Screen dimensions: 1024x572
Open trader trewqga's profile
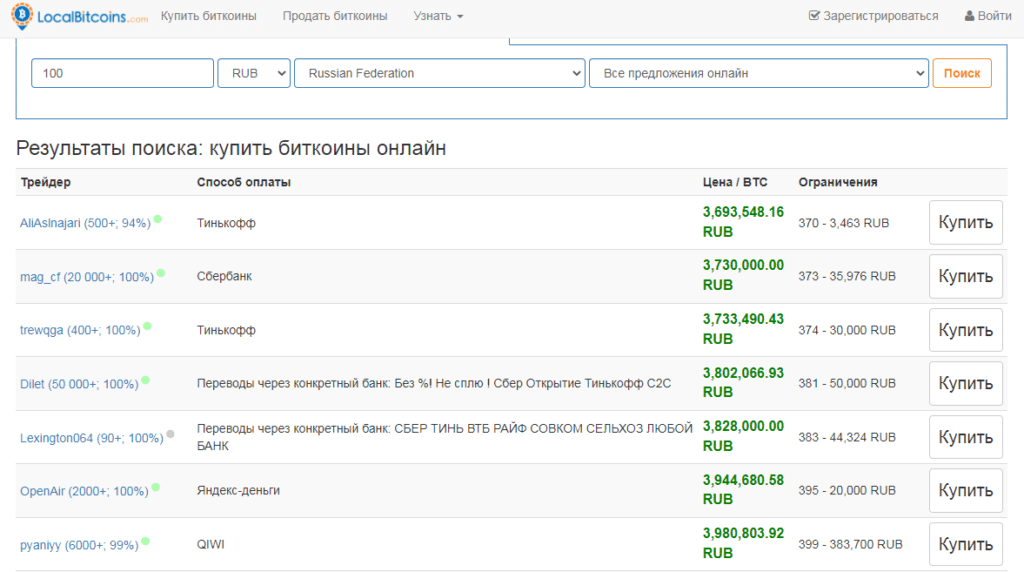coord(80,330)
